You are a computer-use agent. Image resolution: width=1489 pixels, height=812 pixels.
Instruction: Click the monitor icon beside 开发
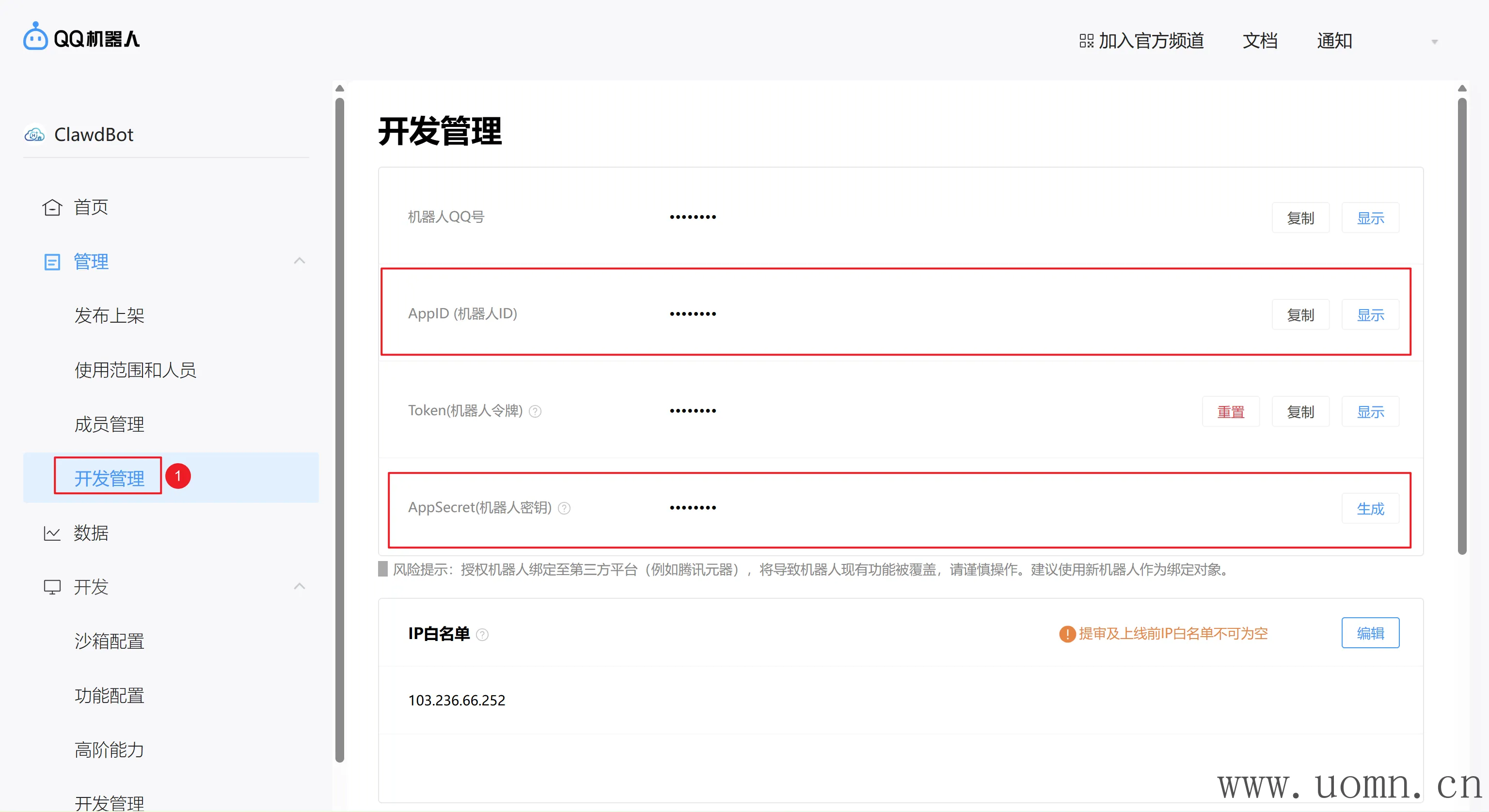52,587
